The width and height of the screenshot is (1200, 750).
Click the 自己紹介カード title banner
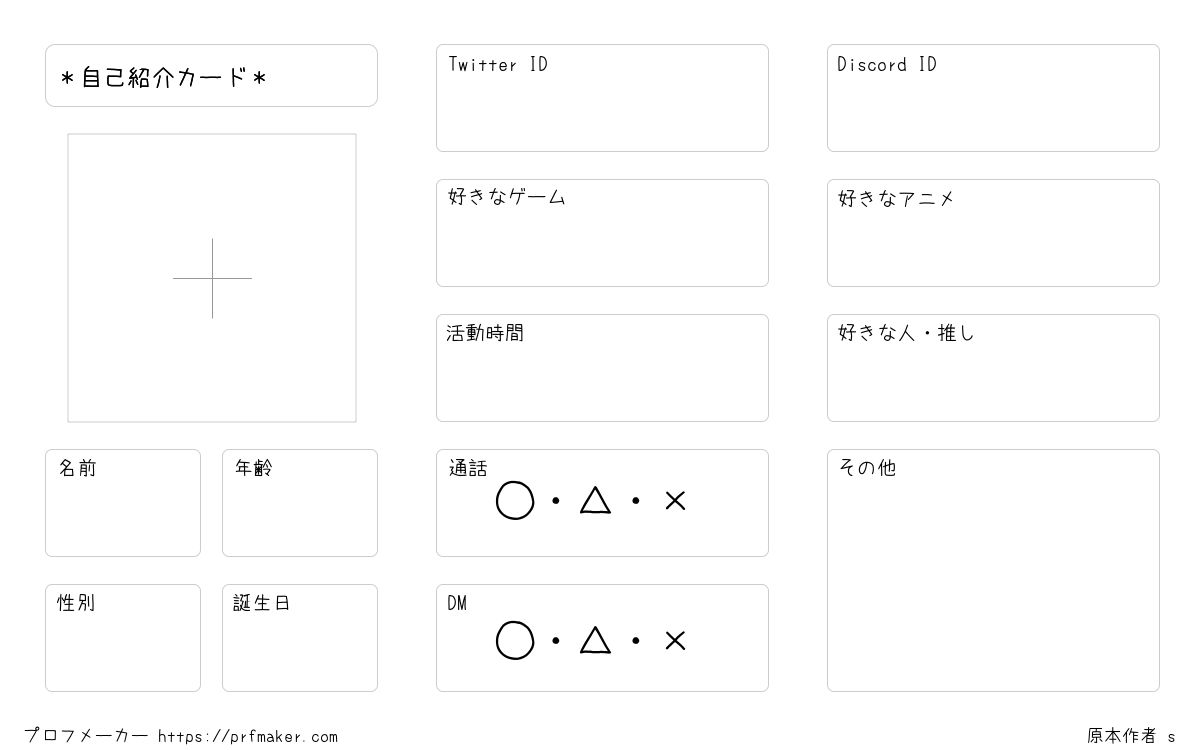tap(211, 75)
